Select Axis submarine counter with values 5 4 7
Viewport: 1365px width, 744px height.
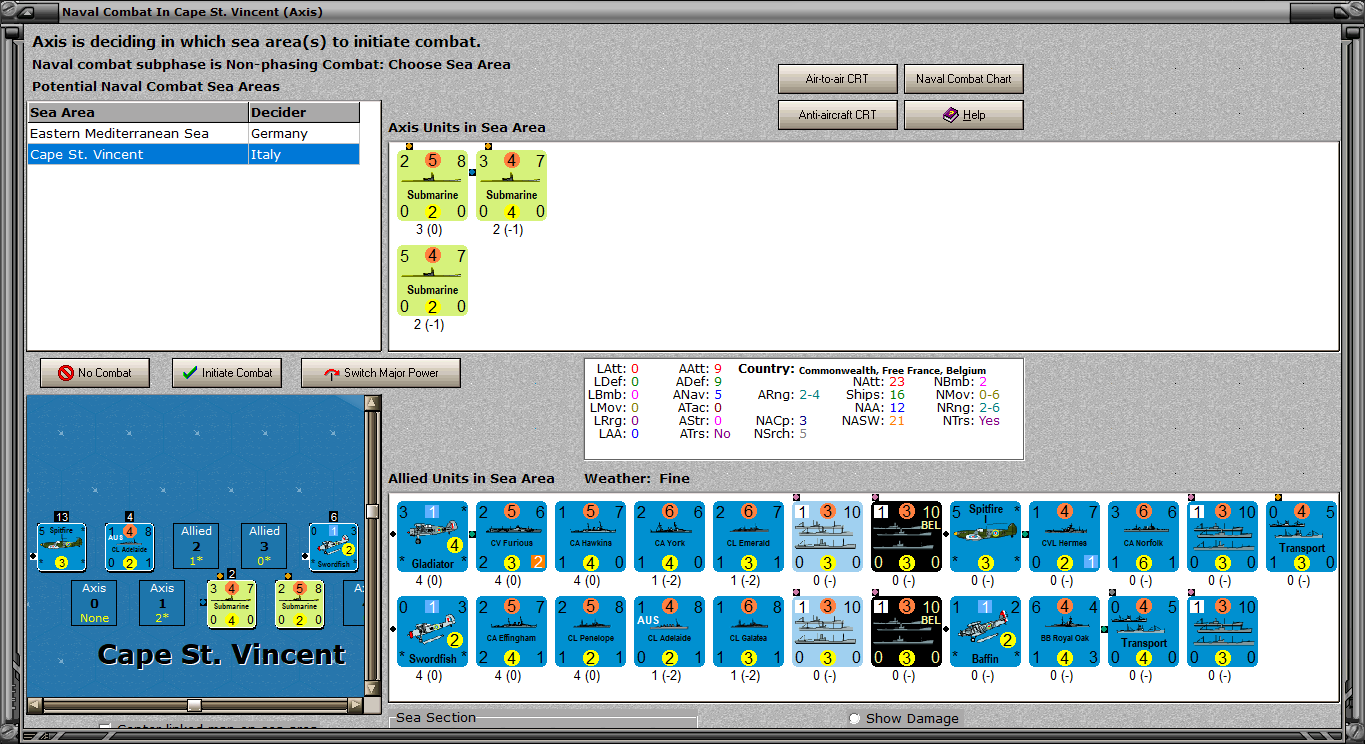(x=432, y=280)
